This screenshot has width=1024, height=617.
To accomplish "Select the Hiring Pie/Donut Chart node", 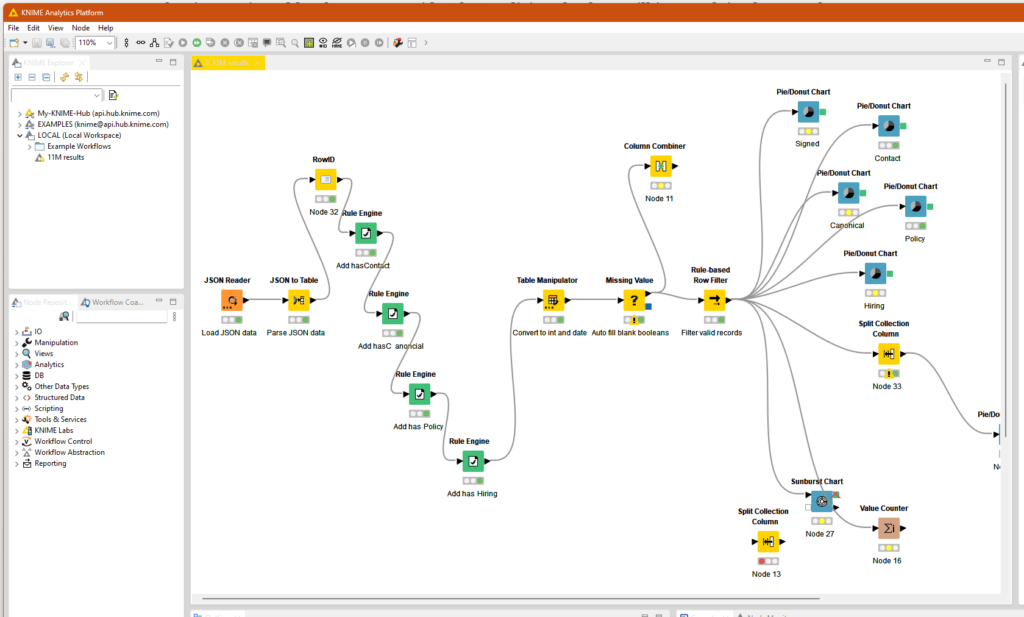I will coord(875,274).
